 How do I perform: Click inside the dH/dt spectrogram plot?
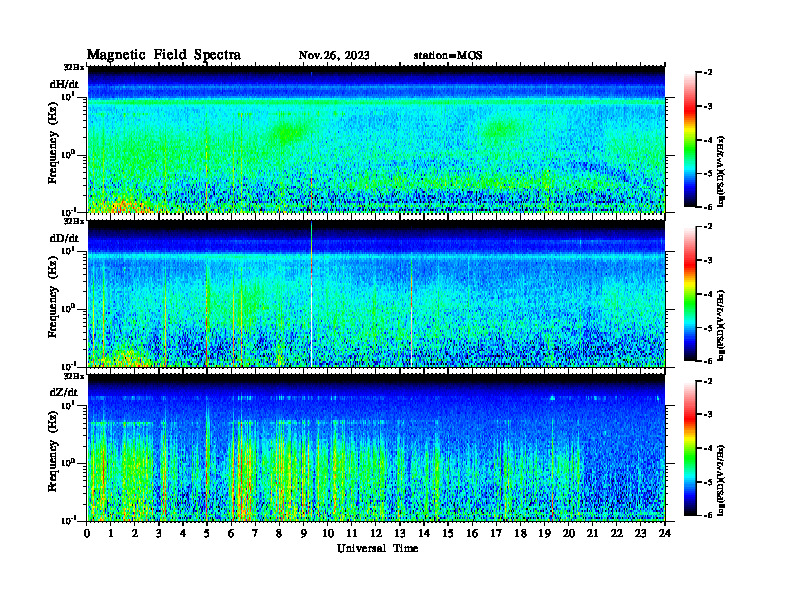pos(376,139)
